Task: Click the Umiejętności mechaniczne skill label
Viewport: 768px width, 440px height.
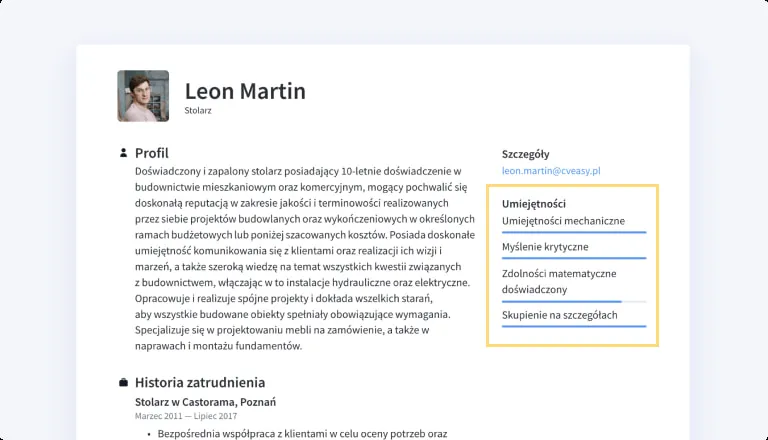Action: coord(563,220)
